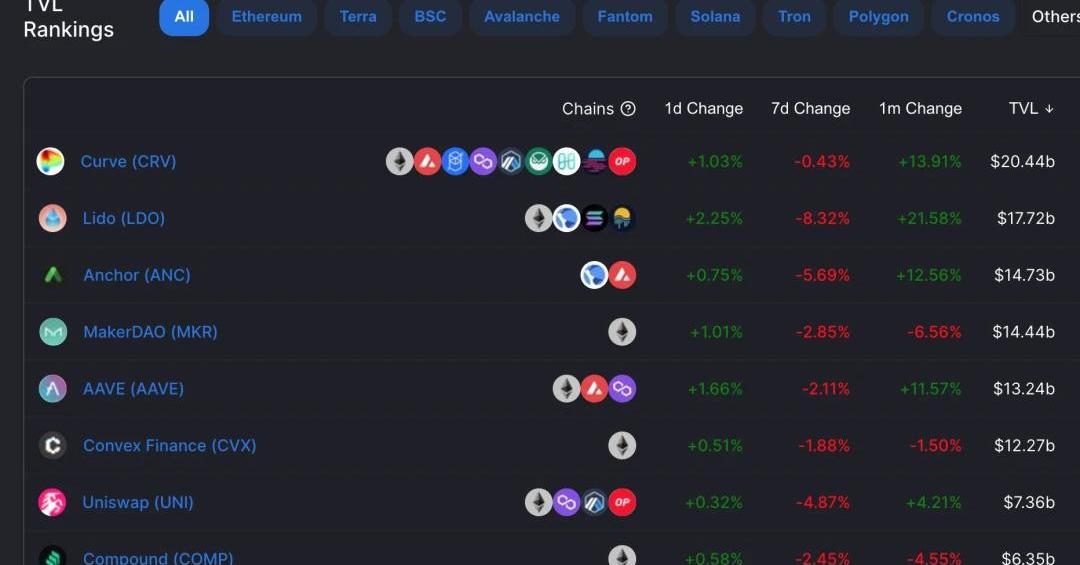Sort by 7d Change column header

811,108
